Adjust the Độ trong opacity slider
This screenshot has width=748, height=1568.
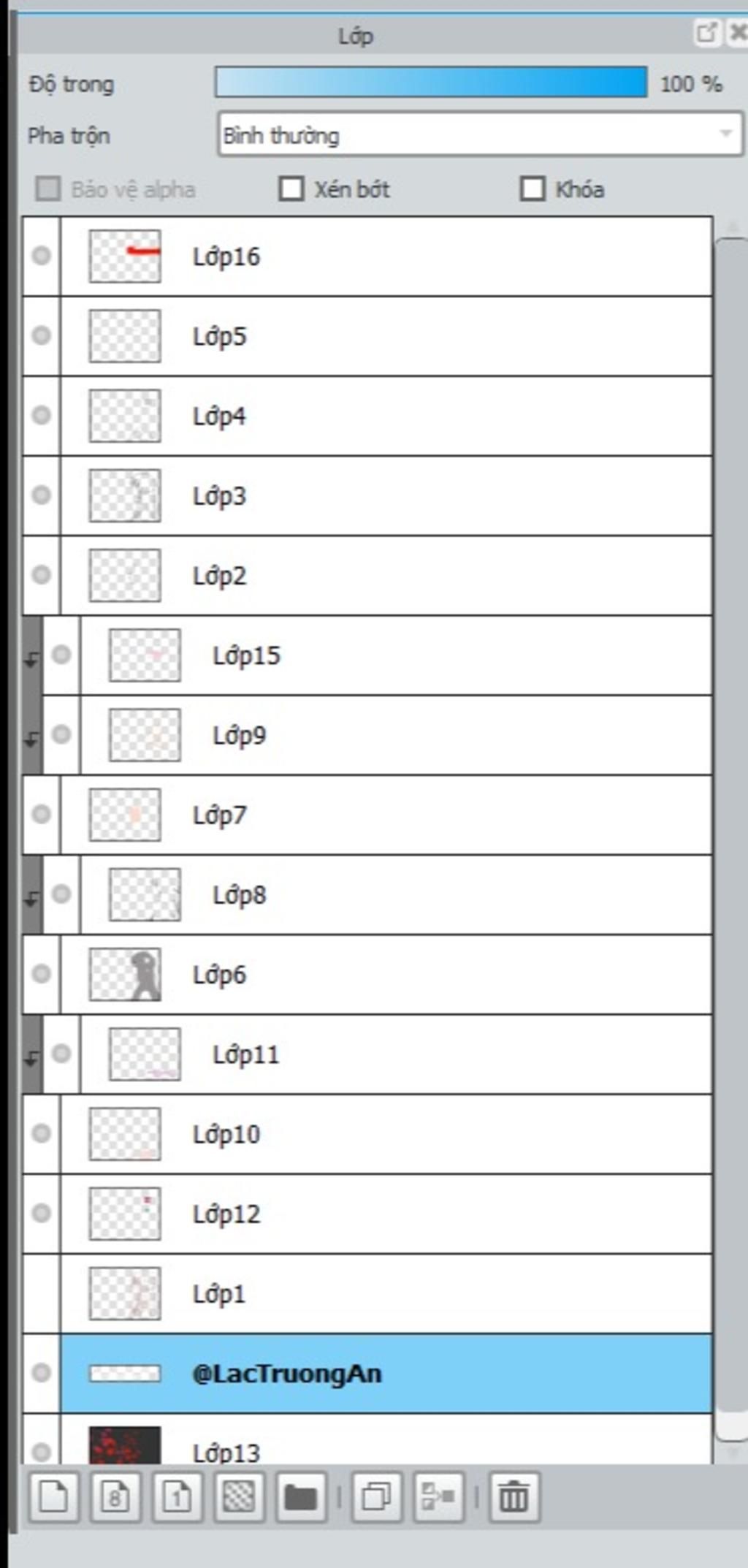click(431, 83)
